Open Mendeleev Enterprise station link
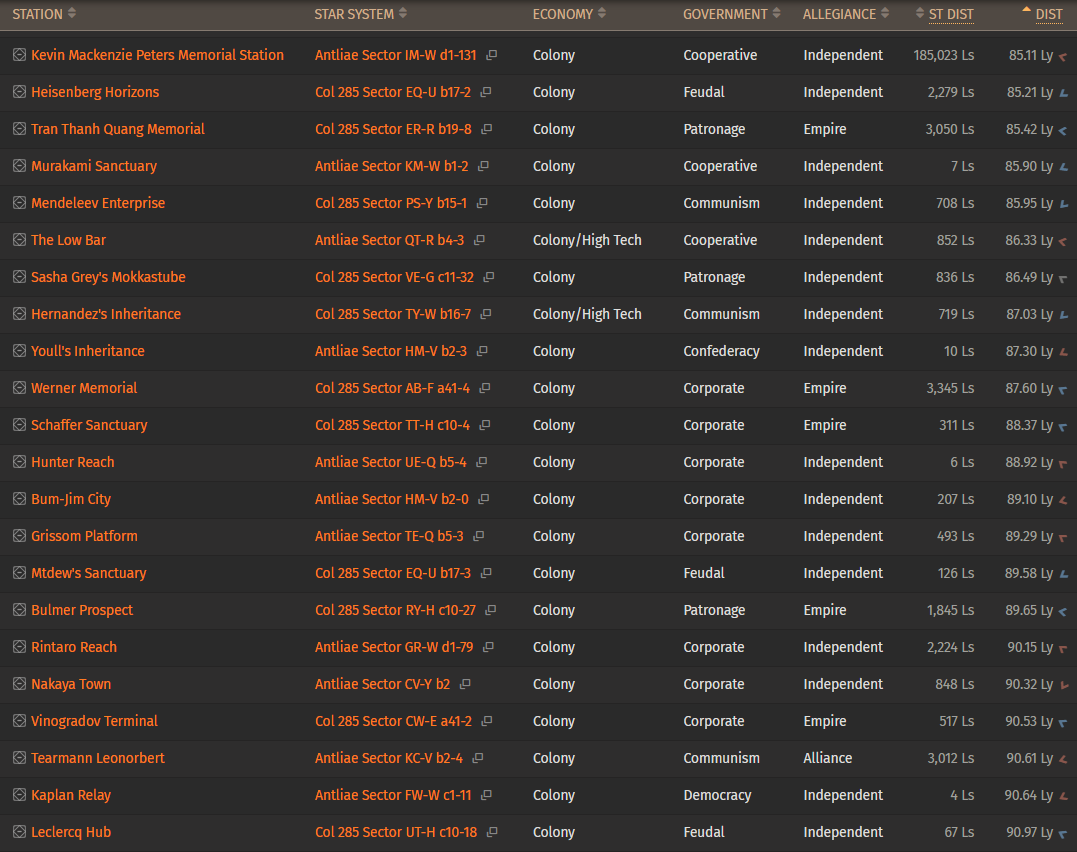The height and width of the screenshot is (852, 1077). tap(98, 203)
